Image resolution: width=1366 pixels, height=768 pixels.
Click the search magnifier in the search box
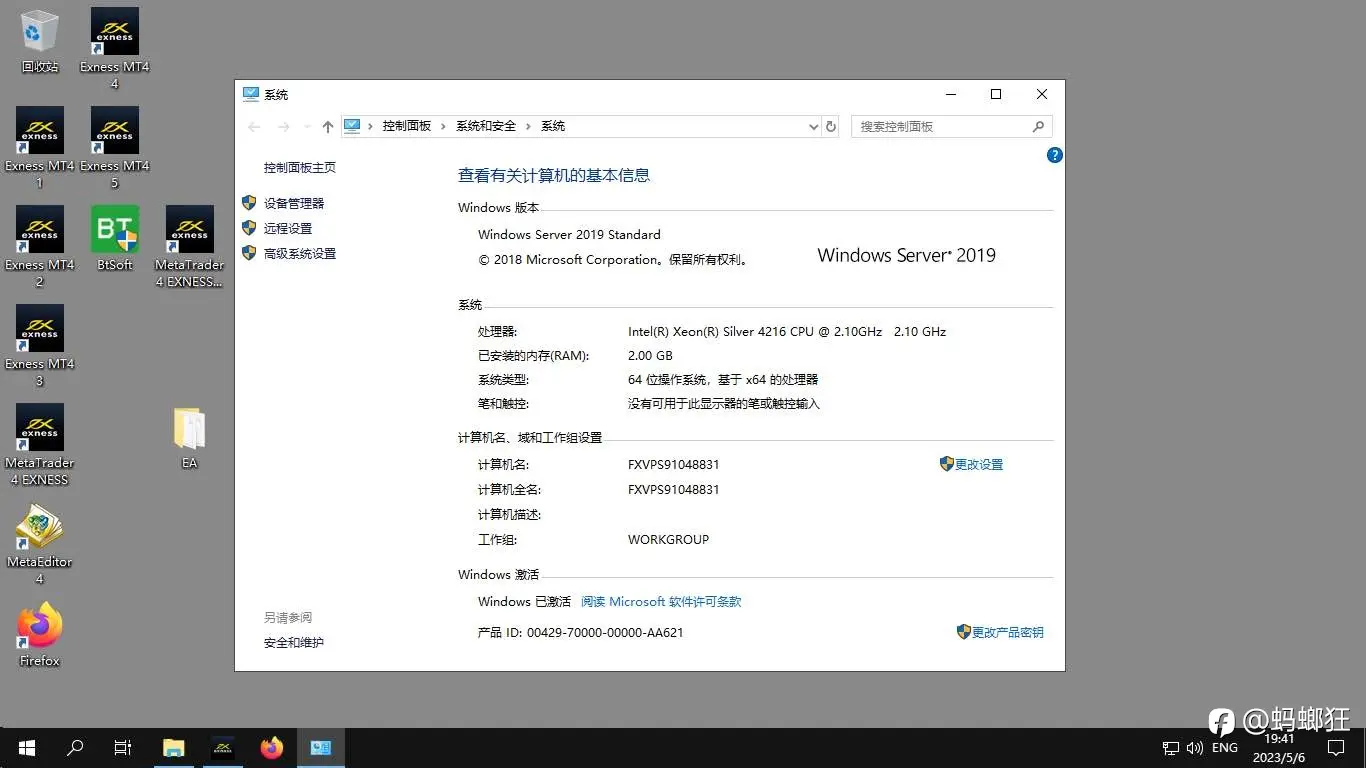point(1038,126)
